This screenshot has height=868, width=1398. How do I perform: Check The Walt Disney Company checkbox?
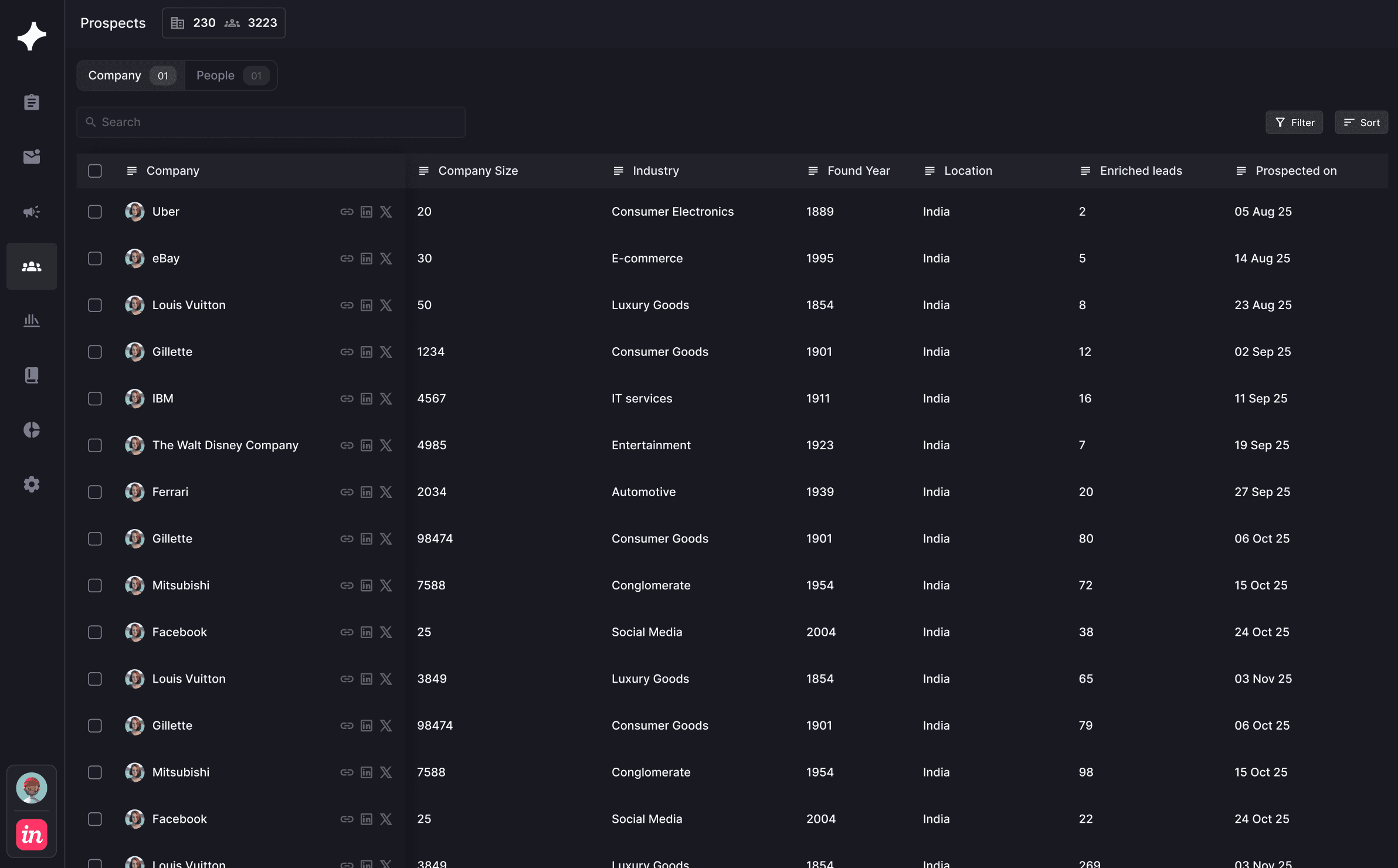95,445
